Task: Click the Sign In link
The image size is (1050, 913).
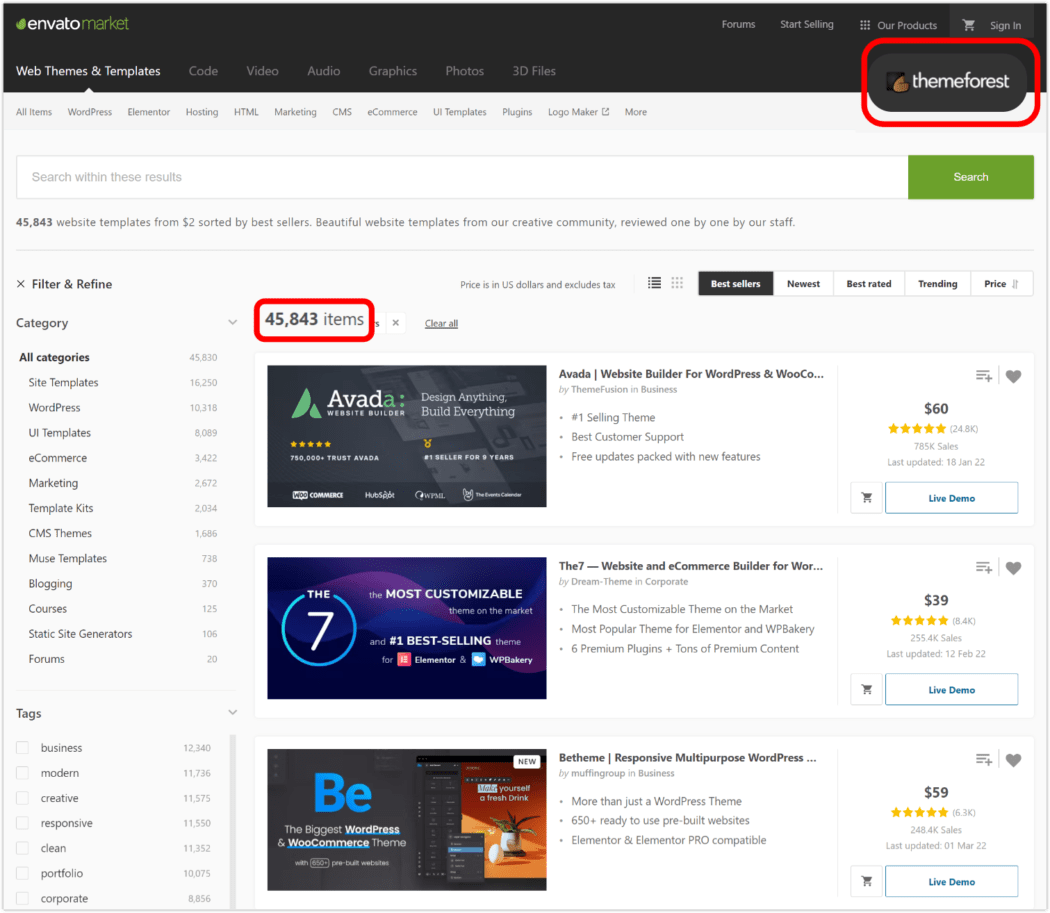Action: pyautogui.click(x=1005, y=25)
